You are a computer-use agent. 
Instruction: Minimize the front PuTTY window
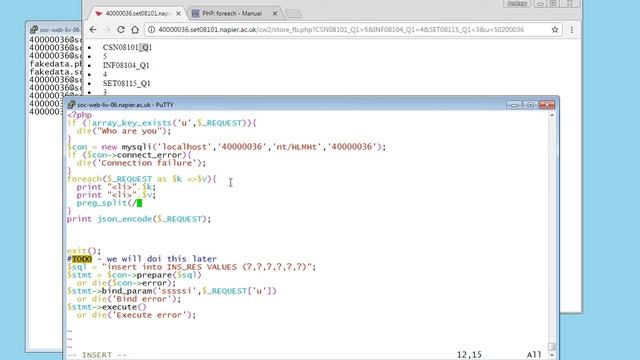tap(514, 104)
